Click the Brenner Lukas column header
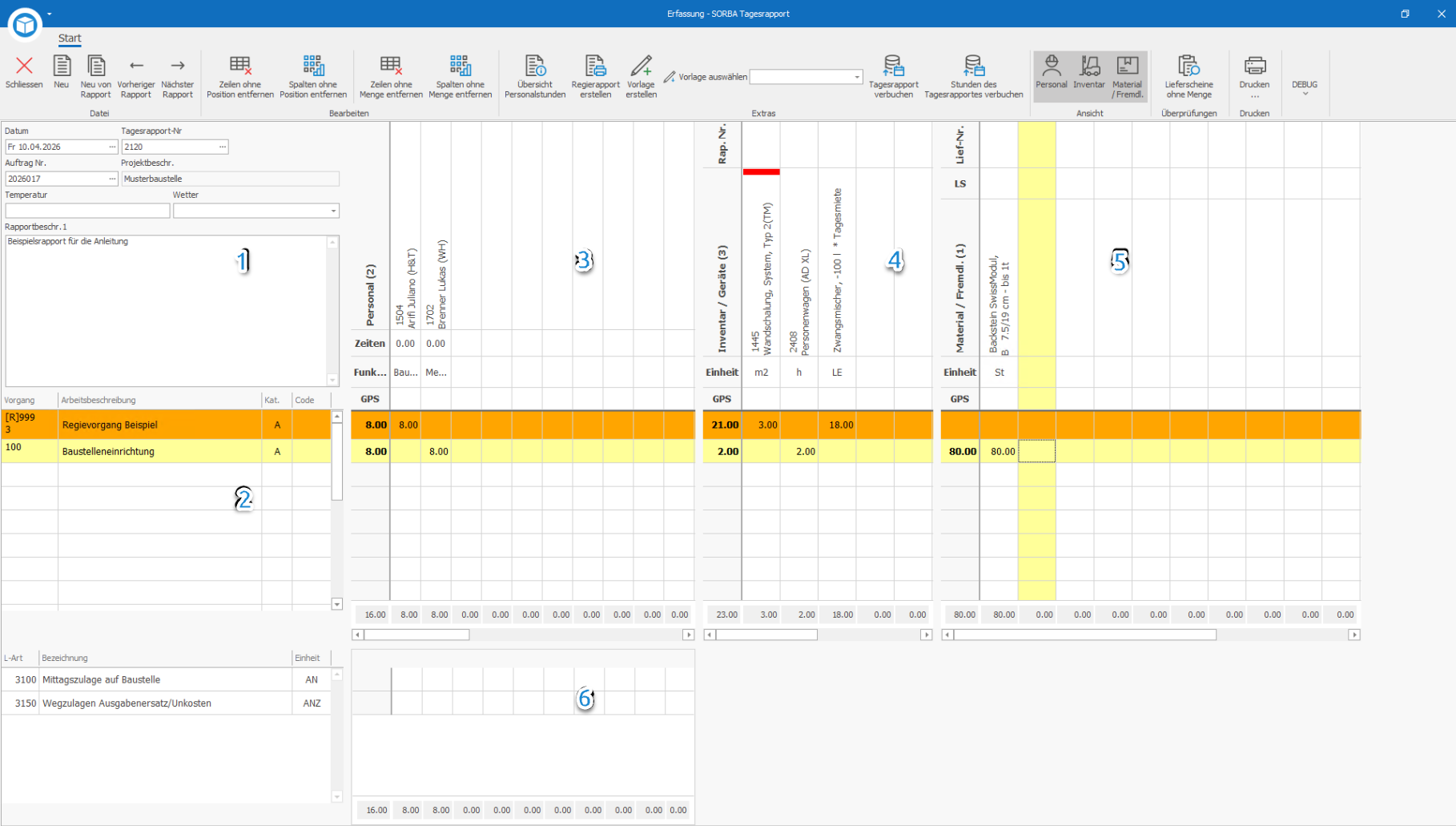Image resolution: width=1456 pixels, height=826 pixels. (x=436, y=226)
